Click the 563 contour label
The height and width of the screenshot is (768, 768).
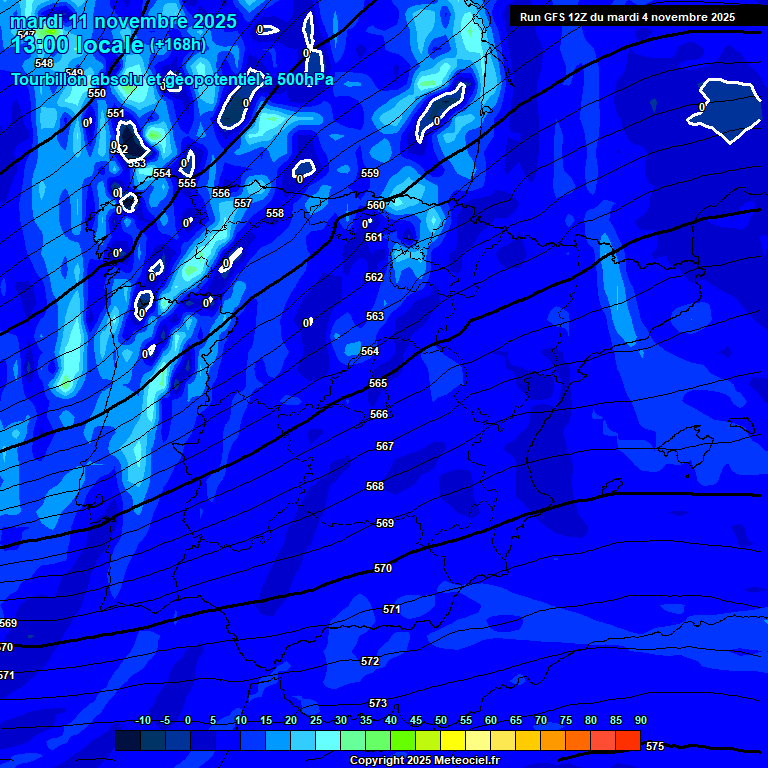pyautogui.click(x=375, y=317)
